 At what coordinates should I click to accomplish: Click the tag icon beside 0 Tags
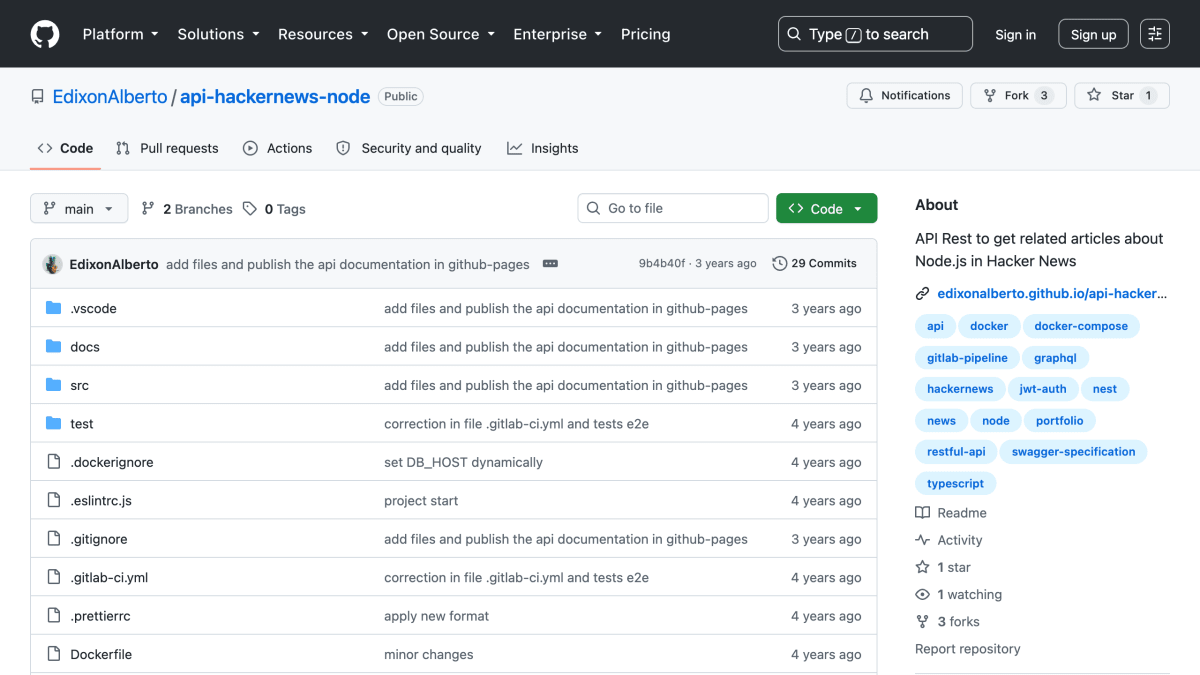pos(249,209)
